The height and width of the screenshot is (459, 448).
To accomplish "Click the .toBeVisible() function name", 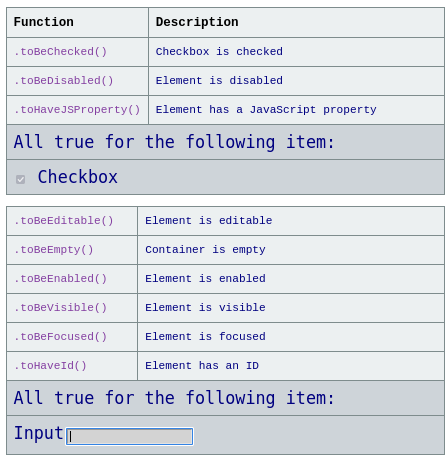I will pos(60,308).
